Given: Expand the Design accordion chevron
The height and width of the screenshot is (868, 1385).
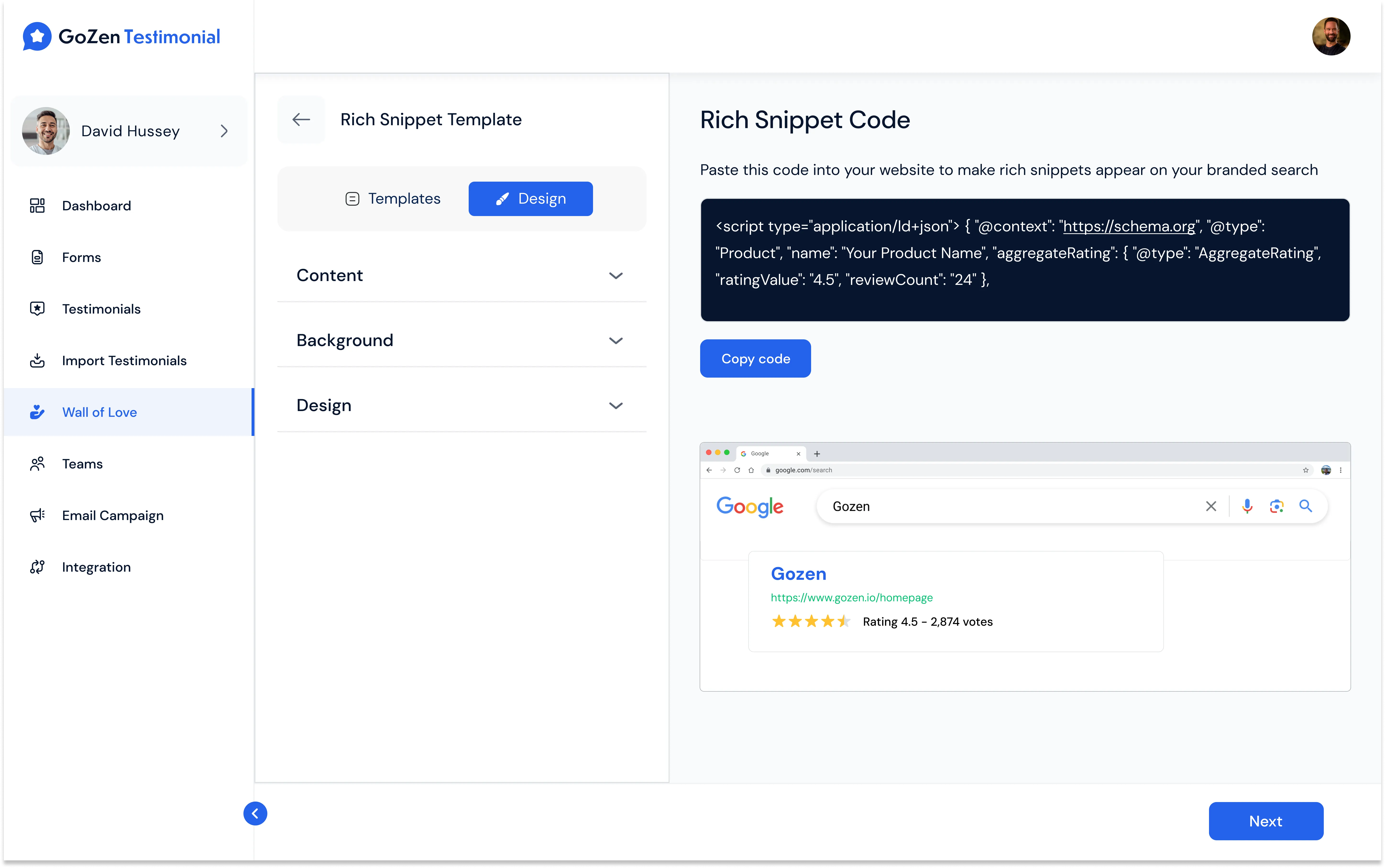Looking at the screenshot, I should pyautogui.click(x=616, y=406).
